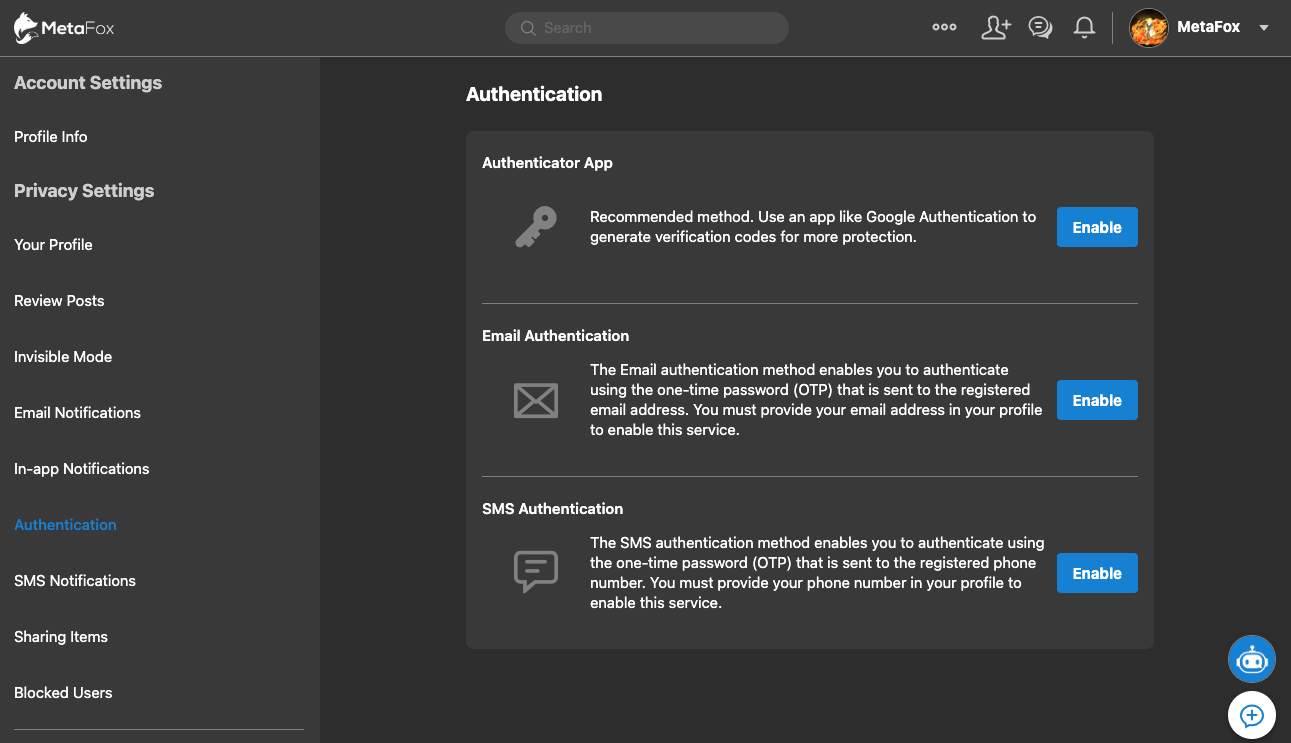Click the Authentication page title

(534, 94)
